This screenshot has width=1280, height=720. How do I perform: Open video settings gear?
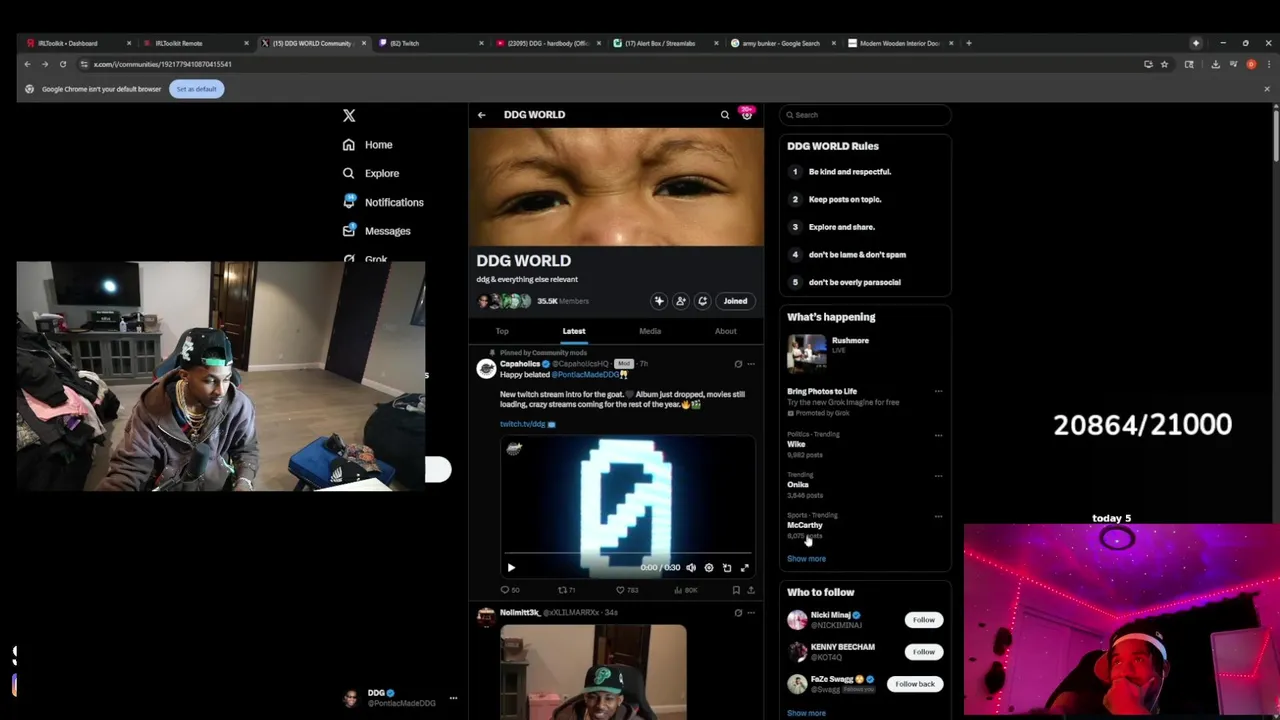709,568
